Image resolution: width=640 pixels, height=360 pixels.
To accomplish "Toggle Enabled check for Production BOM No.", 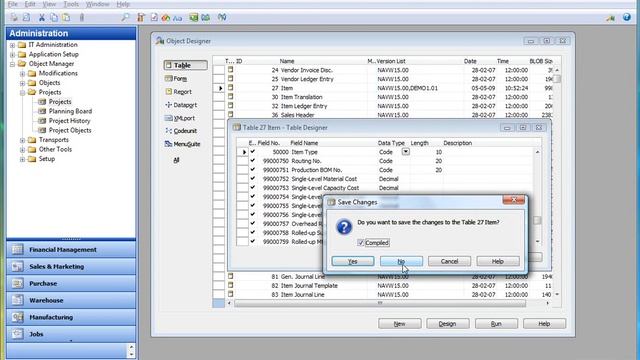I will point(253,170).
